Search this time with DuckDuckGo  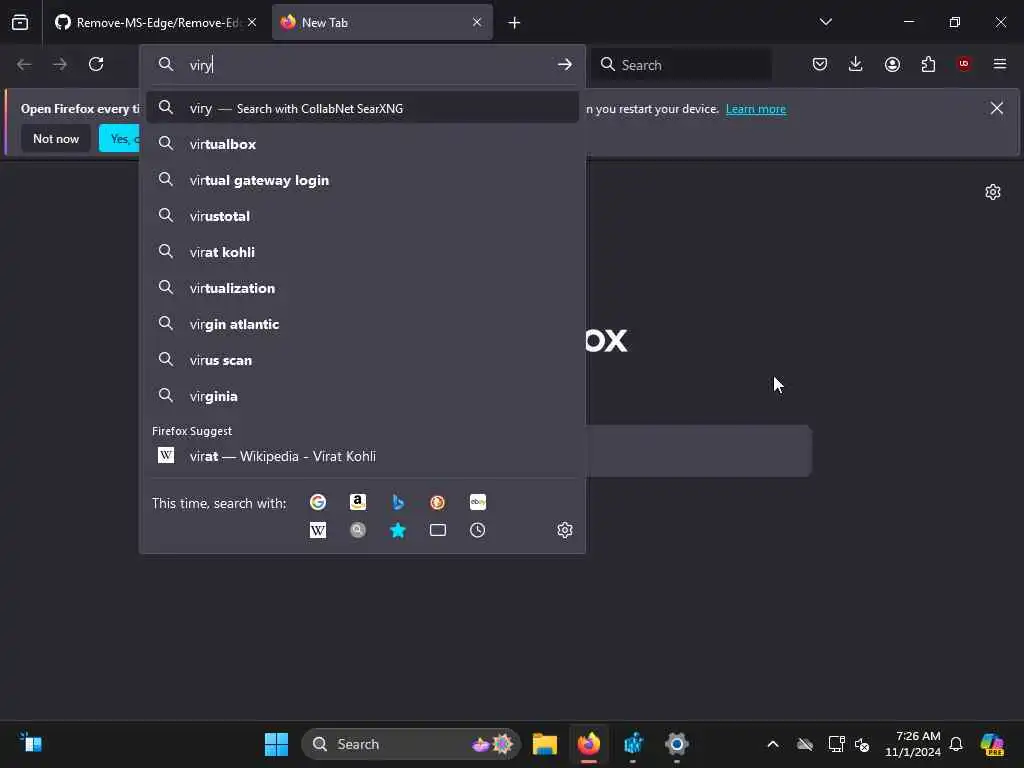coord(438,502)
